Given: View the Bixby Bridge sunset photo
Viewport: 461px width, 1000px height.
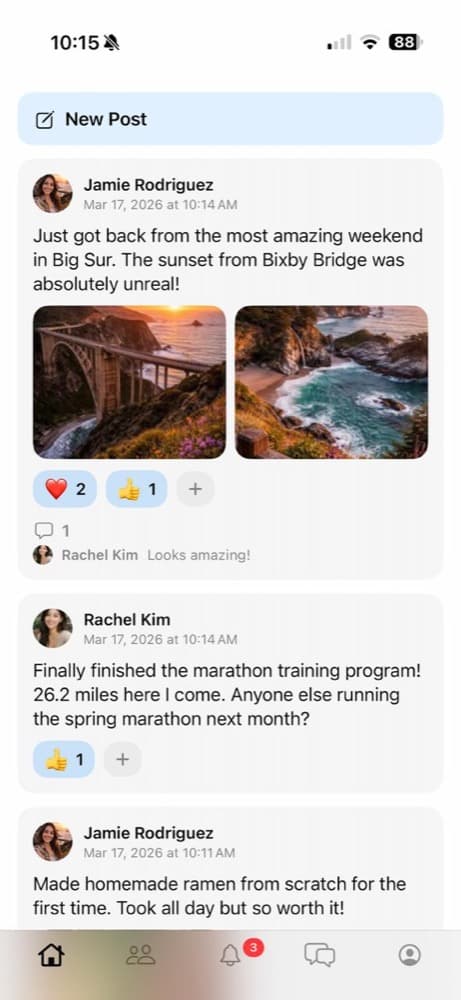Looking at the screenshot, I should 129,382.
